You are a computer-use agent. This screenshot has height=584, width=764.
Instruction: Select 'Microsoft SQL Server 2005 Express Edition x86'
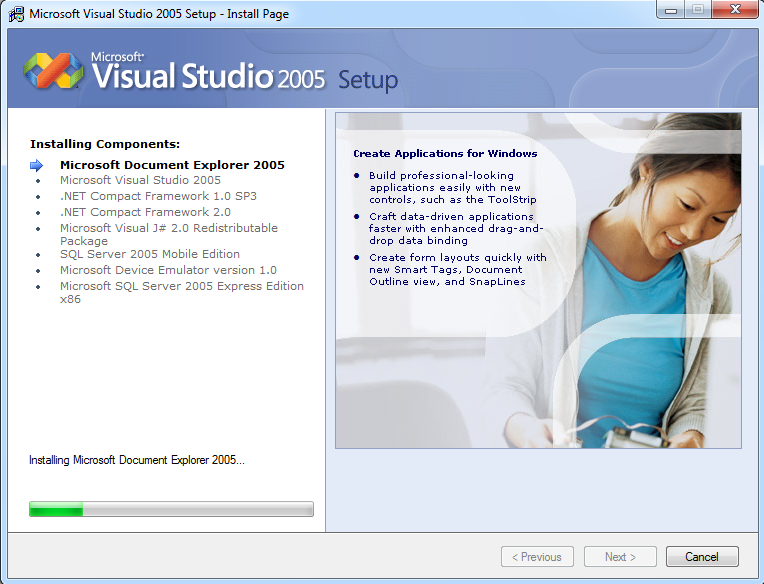point(182,292)
